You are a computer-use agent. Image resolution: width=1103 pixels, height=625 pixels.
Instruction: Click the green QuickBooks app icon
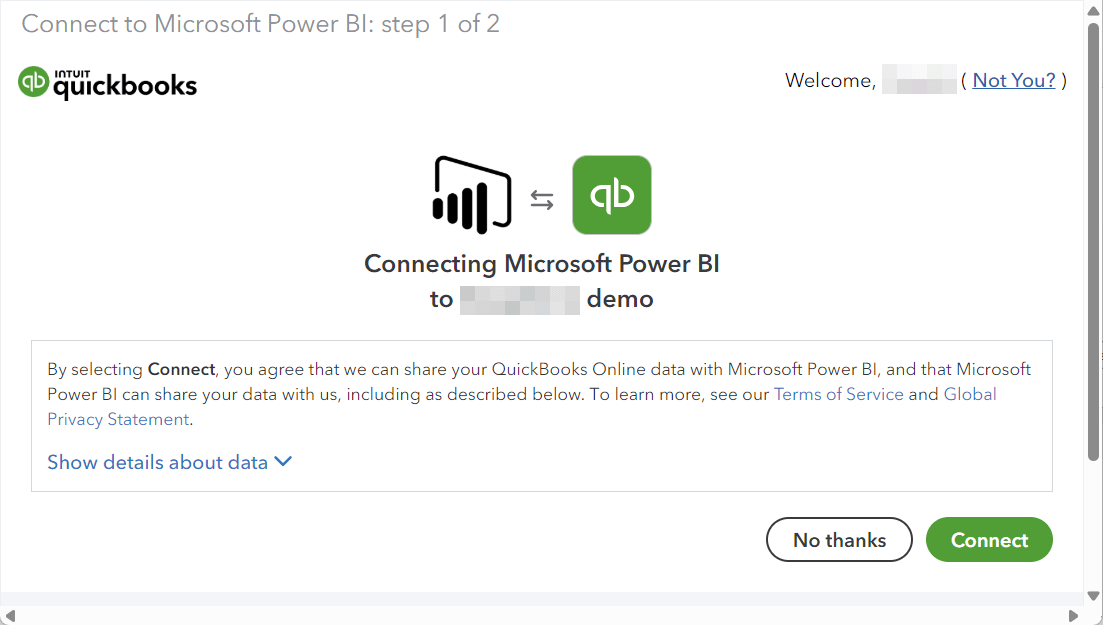[611, 195]
